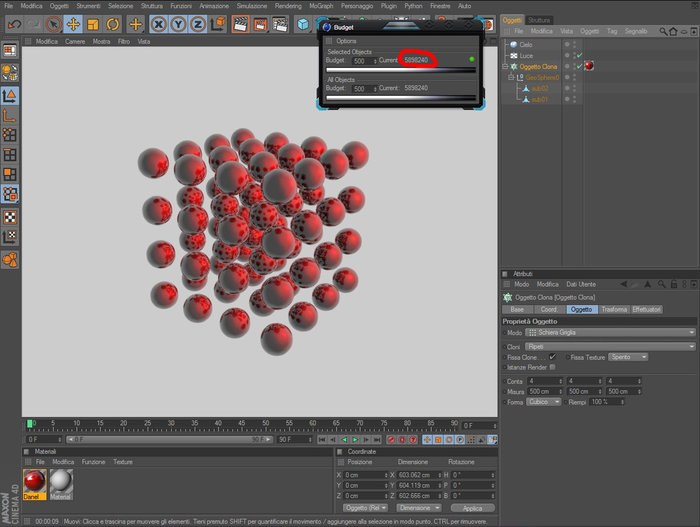Activate the Rotate tool in the top toolbar

pos(112,24)
